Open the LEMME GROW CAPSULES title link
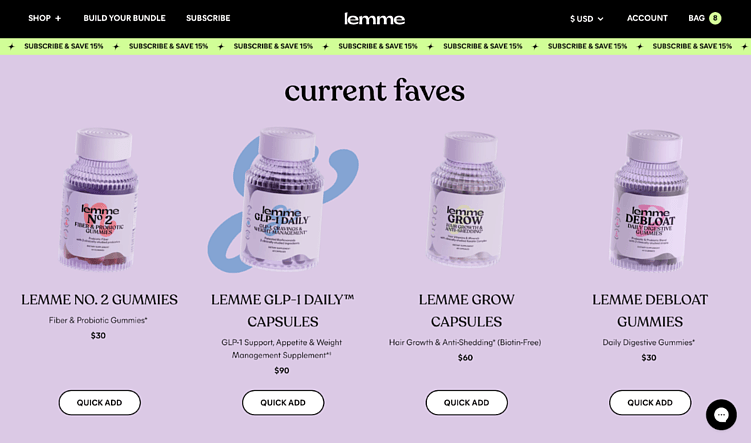 (467, 310)
